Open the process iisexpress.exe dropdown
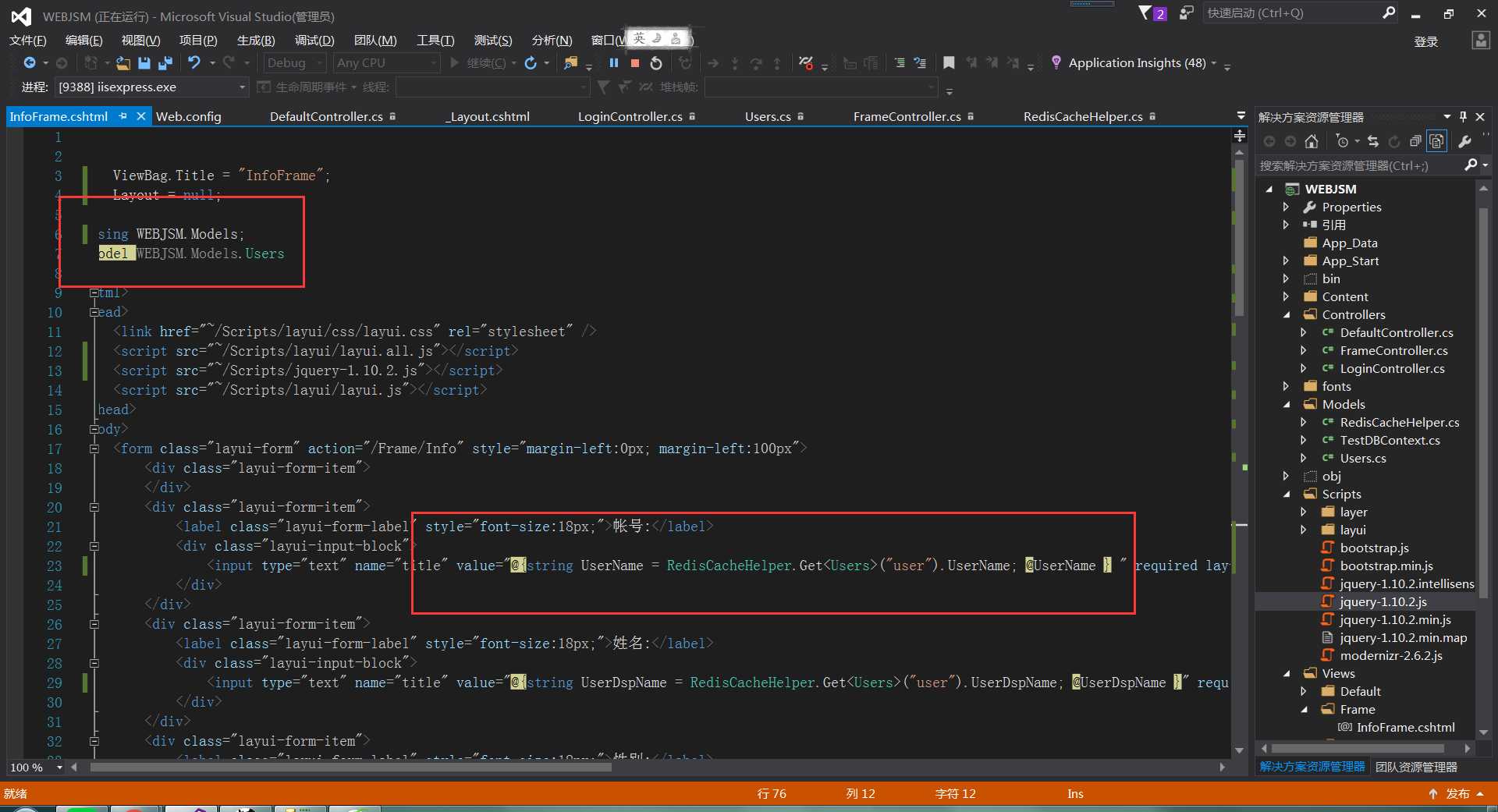Image resolution: width=1498 pixels, height=812 pixels. pos(151,87)
